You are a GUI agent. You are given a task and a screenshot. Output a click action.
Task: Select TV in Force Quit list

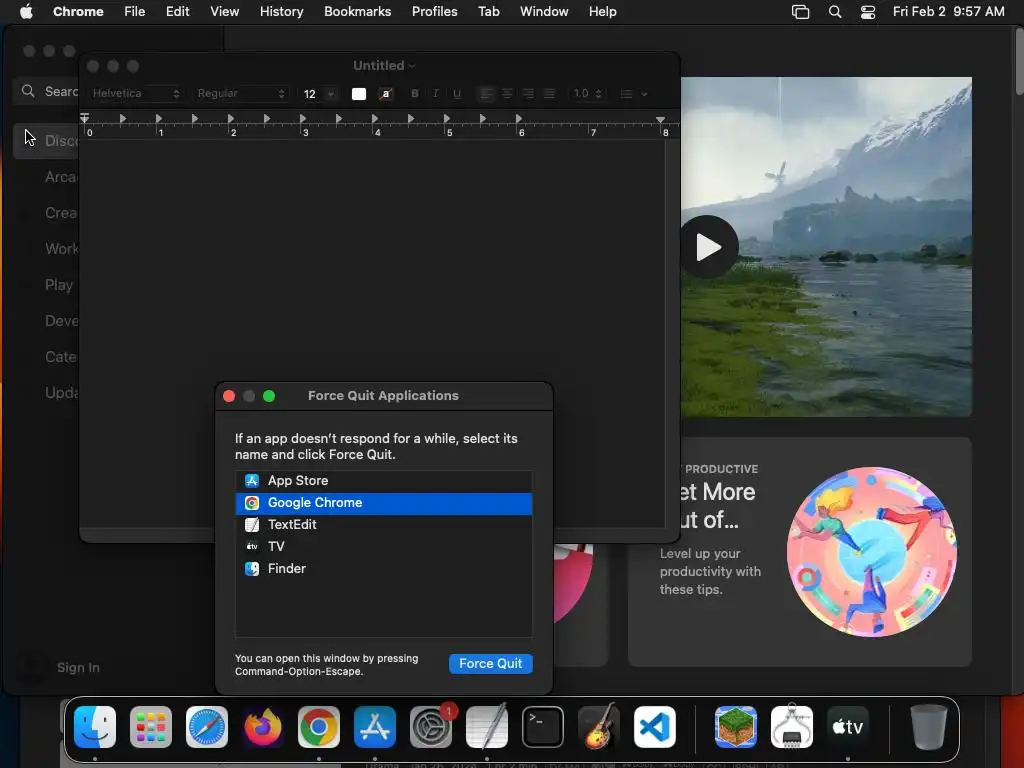[383, 547]
